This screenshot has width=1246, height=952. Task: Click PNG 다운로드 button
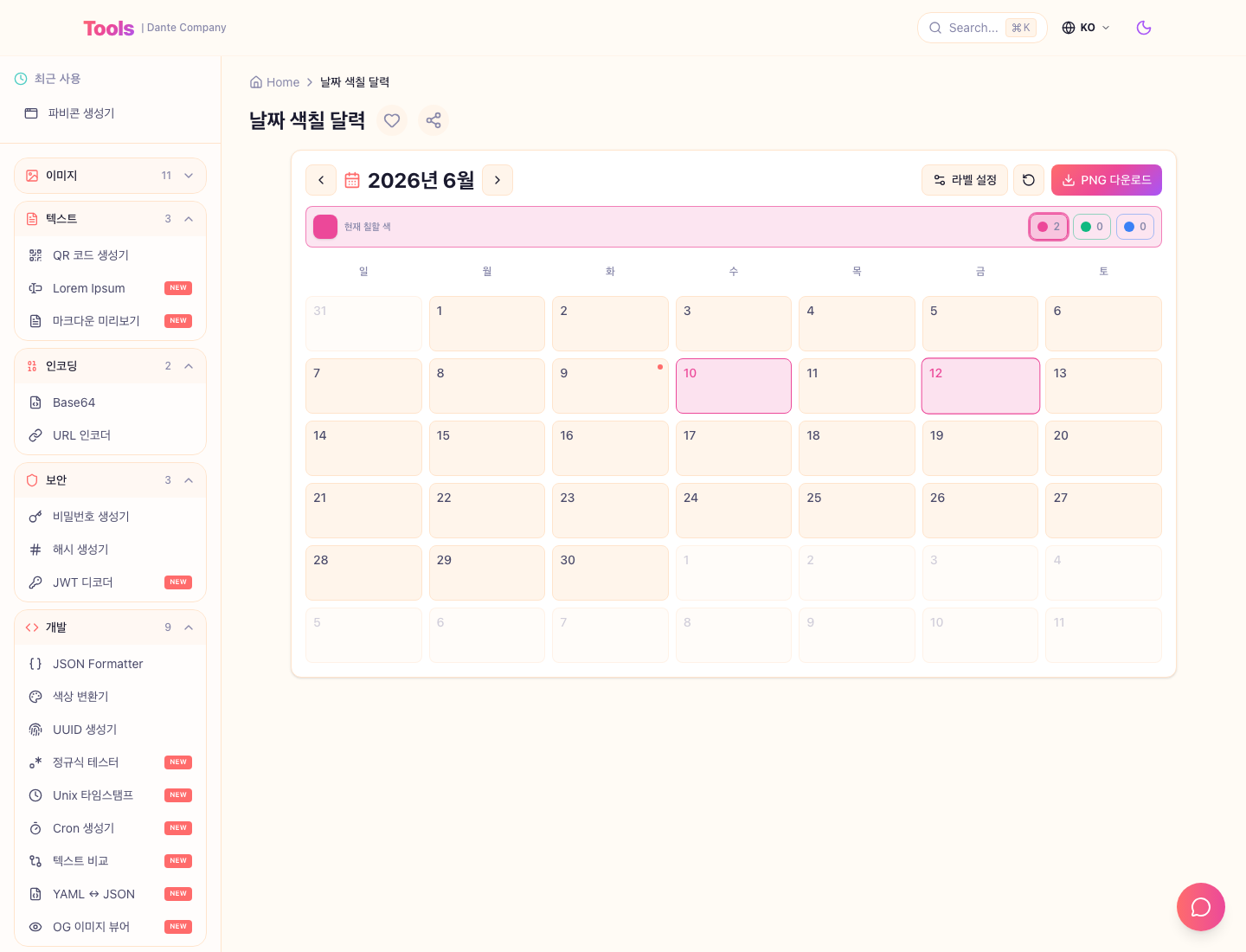1107,180
